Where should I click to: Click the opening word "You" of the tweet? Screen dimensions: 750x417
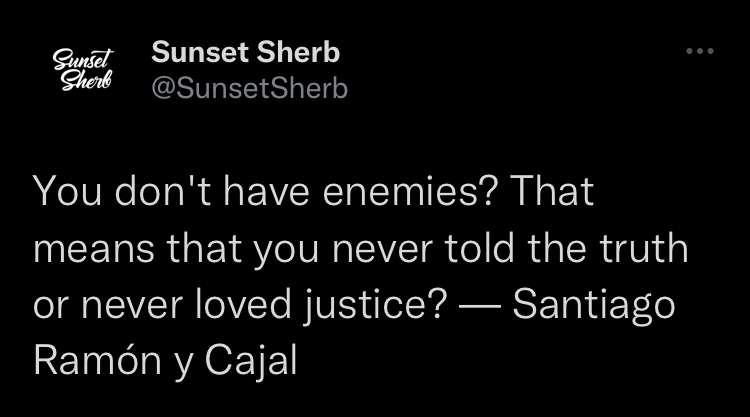67,192
